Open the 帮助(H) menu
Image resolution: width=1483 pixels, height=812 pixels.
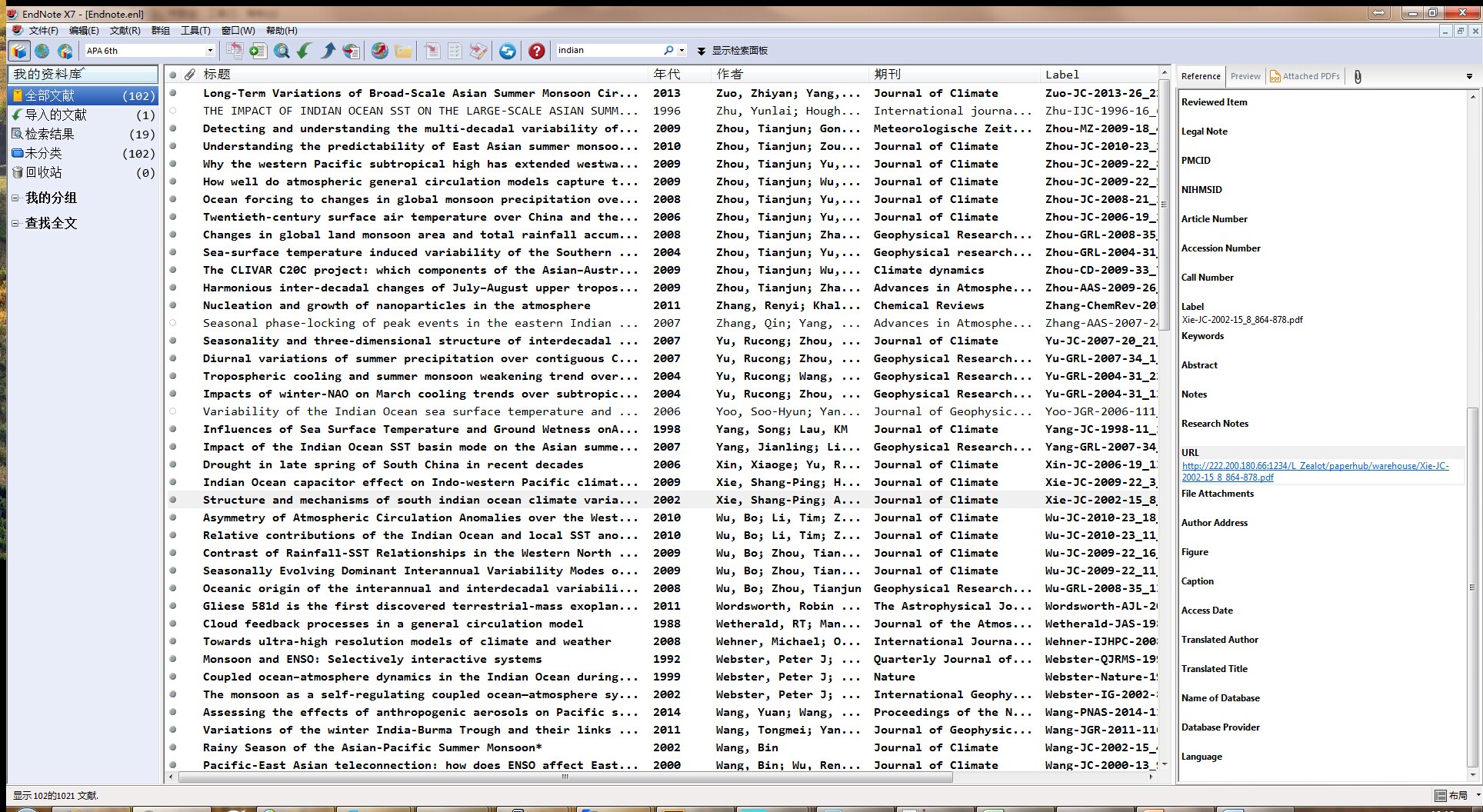pyautogui.click(x=282, y=31)
